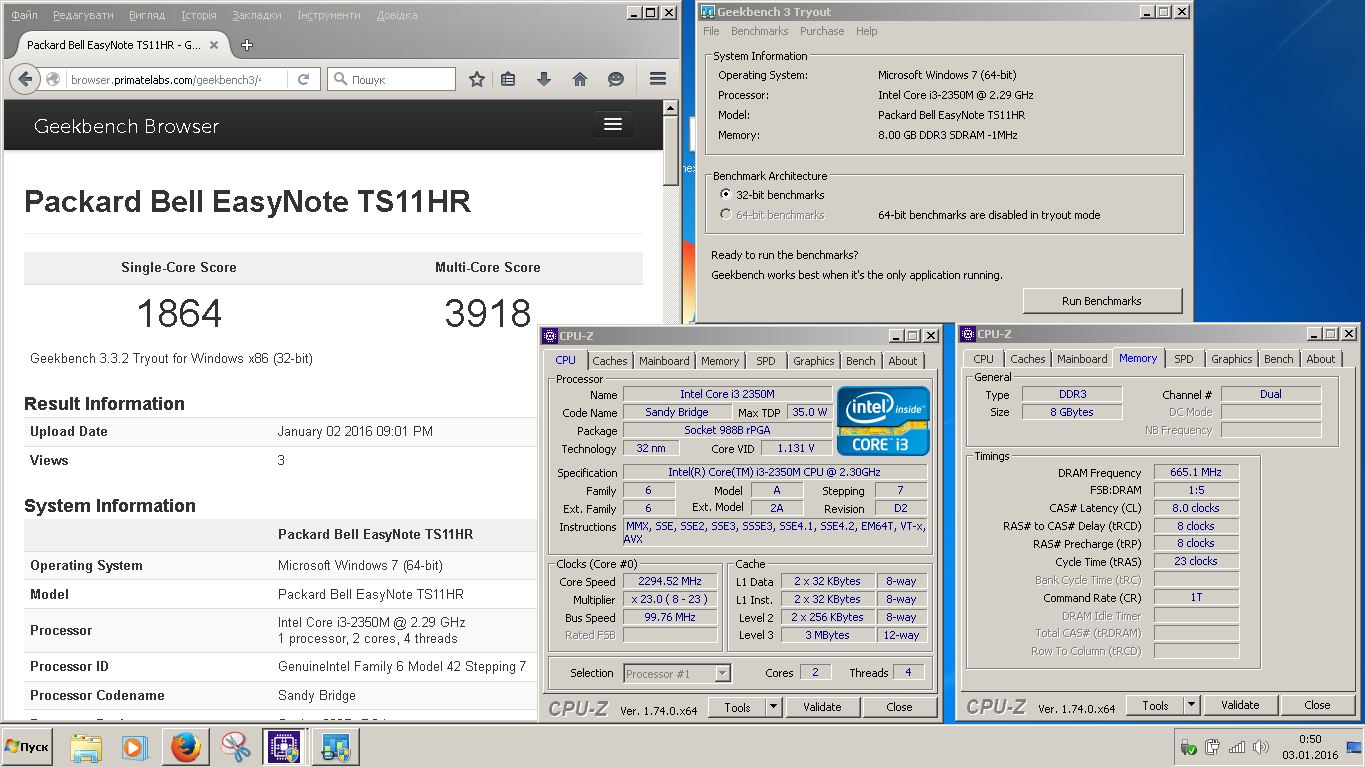Bookmark this page with the star icon
The width and height of the screenshot is (1365, 767).
[477, 79]
